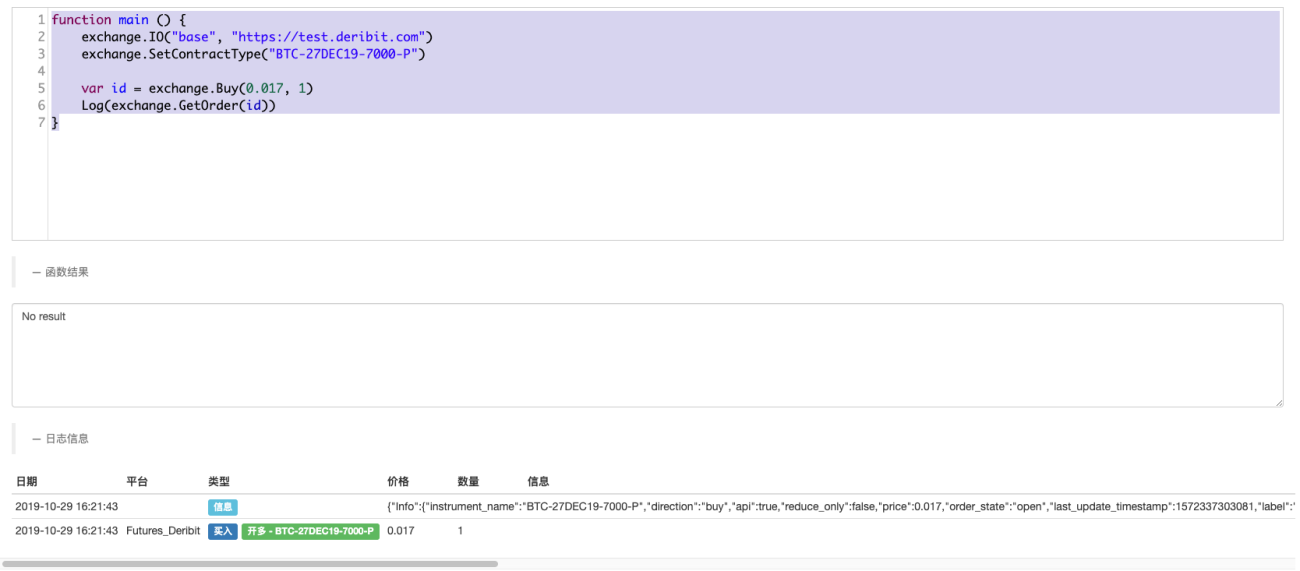Click the JSON info text in the log row
Viewport: 1300px width, 571px height.
click(x=841, y=507)
